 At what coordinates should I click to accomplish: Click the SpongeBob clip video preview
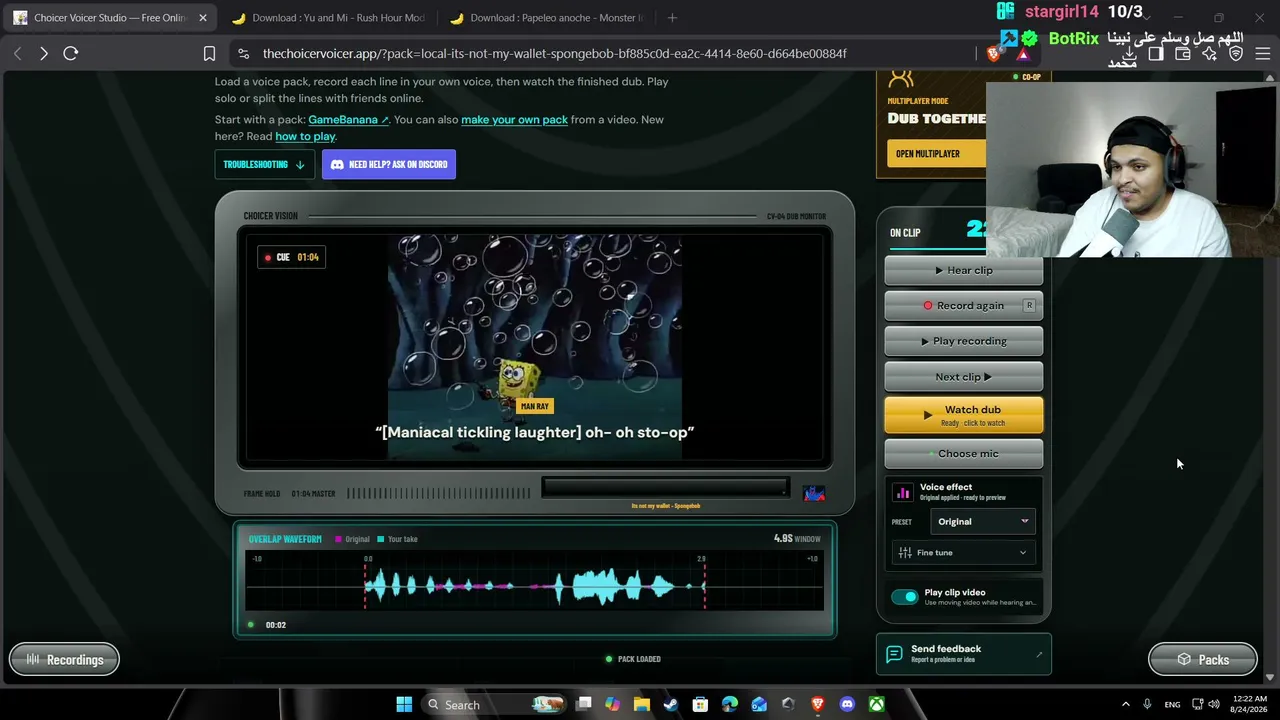click(x=535, y=347)
